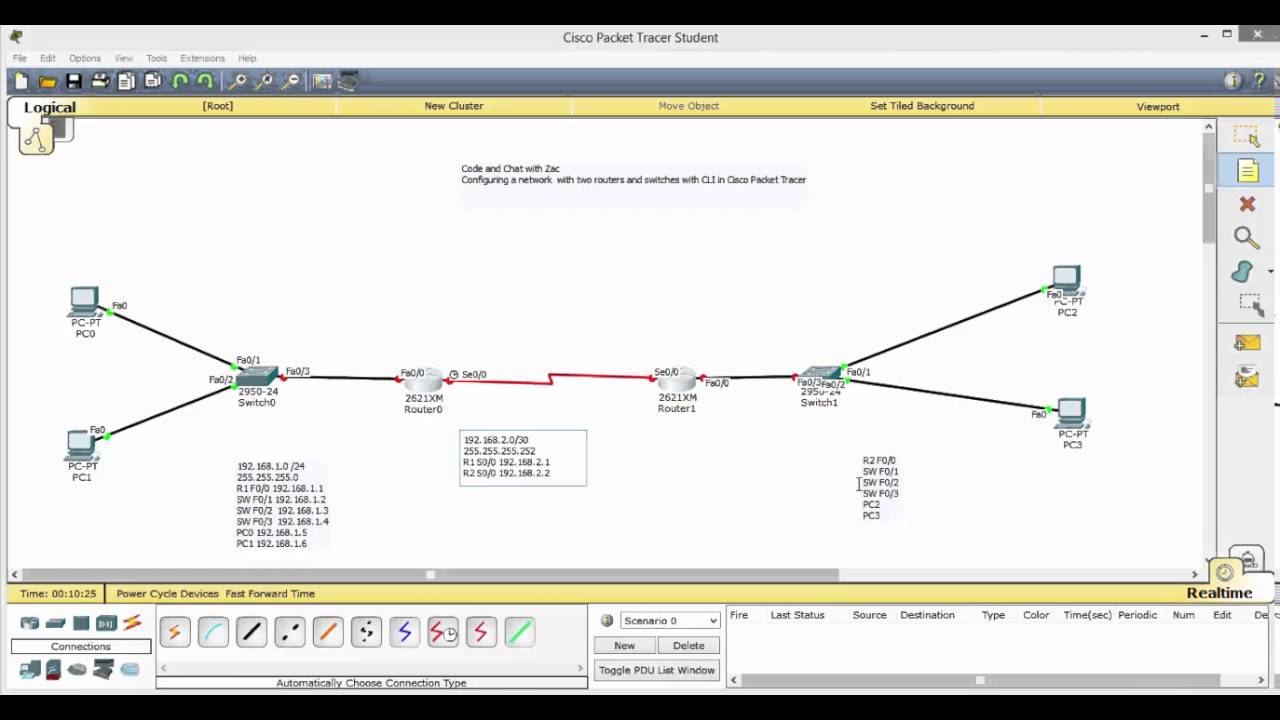The image size is (1280, 720).
Task: Undo with the left green arrow
Action: click(180, 81)
